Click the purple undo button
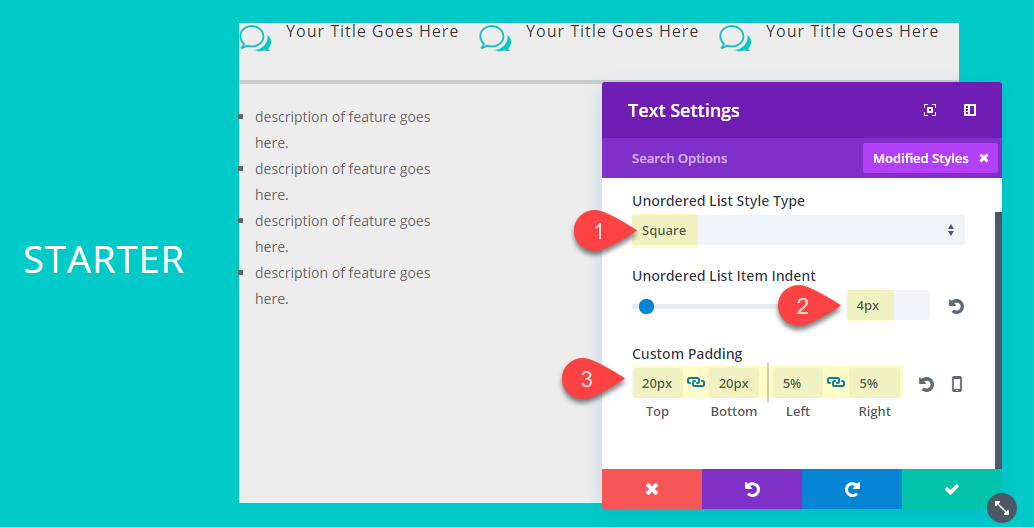 (751, 489)
